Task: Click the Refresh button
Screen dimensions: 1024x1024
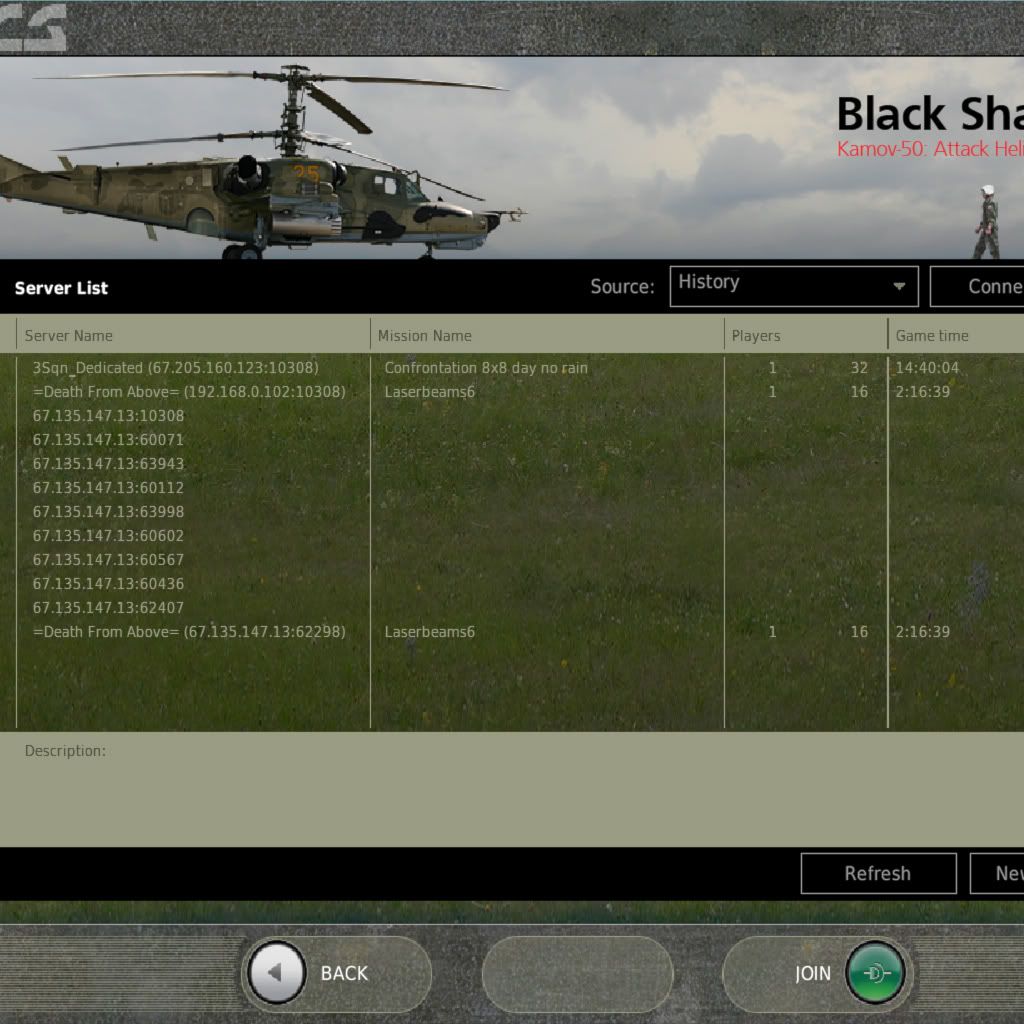Action: coord(878,873)
